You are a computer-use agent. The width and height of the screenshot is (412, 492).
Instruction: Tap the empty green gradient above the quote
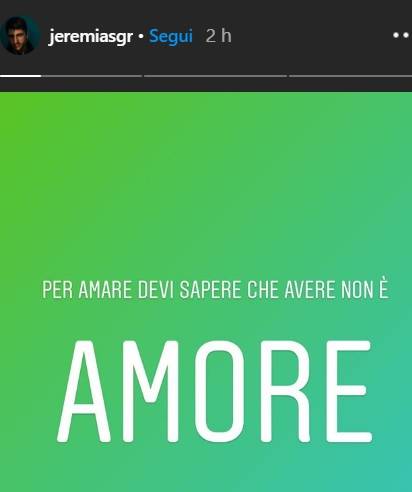click(206, 183)
